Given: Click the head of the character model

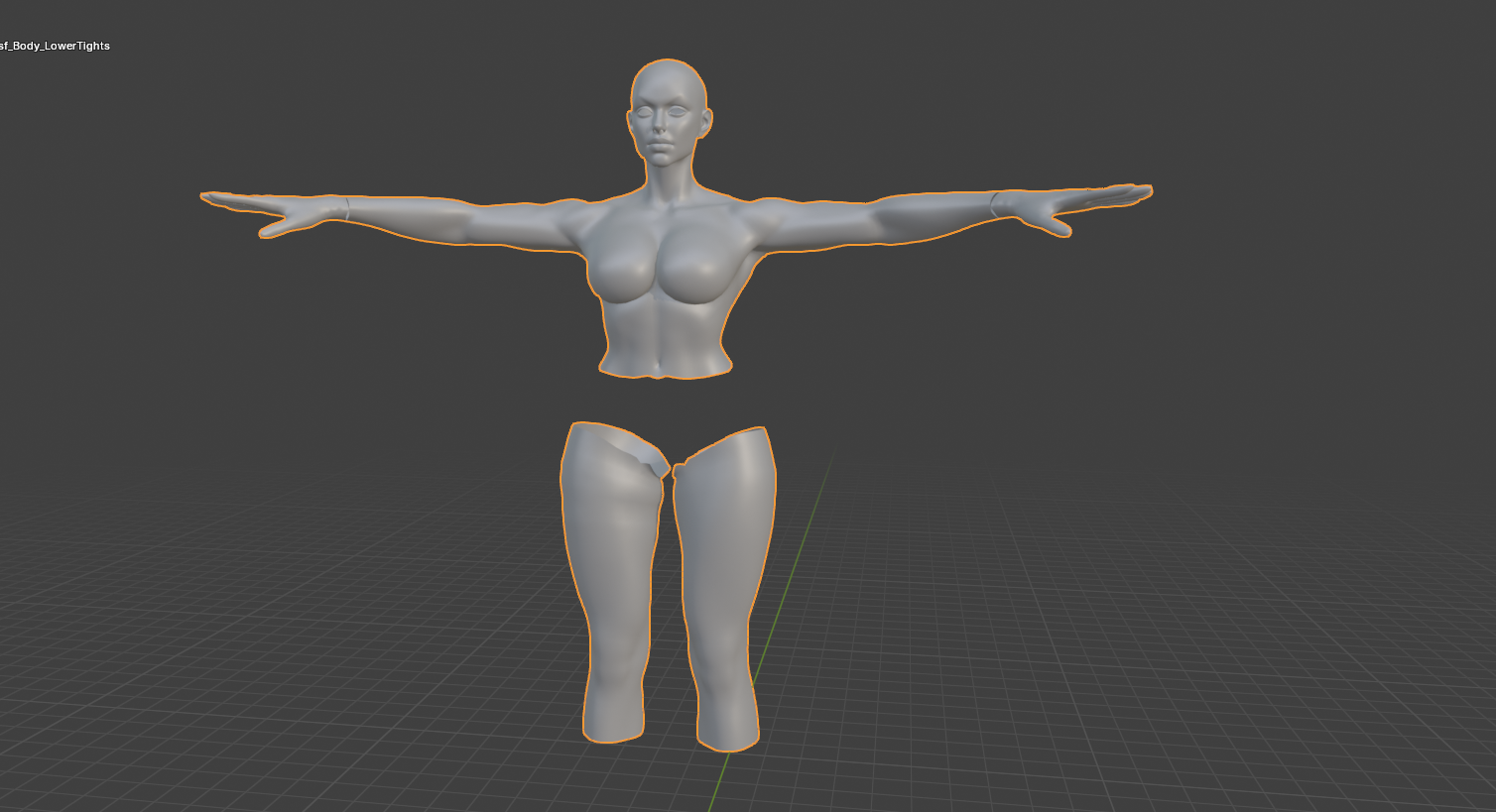Looking at the screenshot, I should click(668, 111).
